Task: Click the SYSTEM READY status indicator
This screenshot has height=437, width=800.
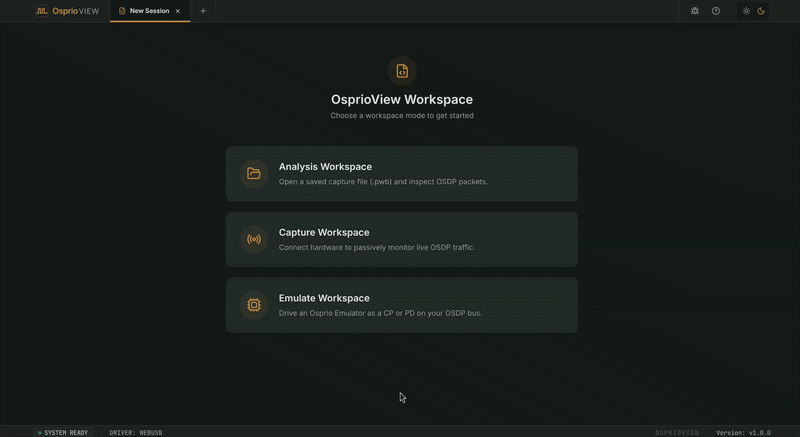Action: [x=63, y=432]
